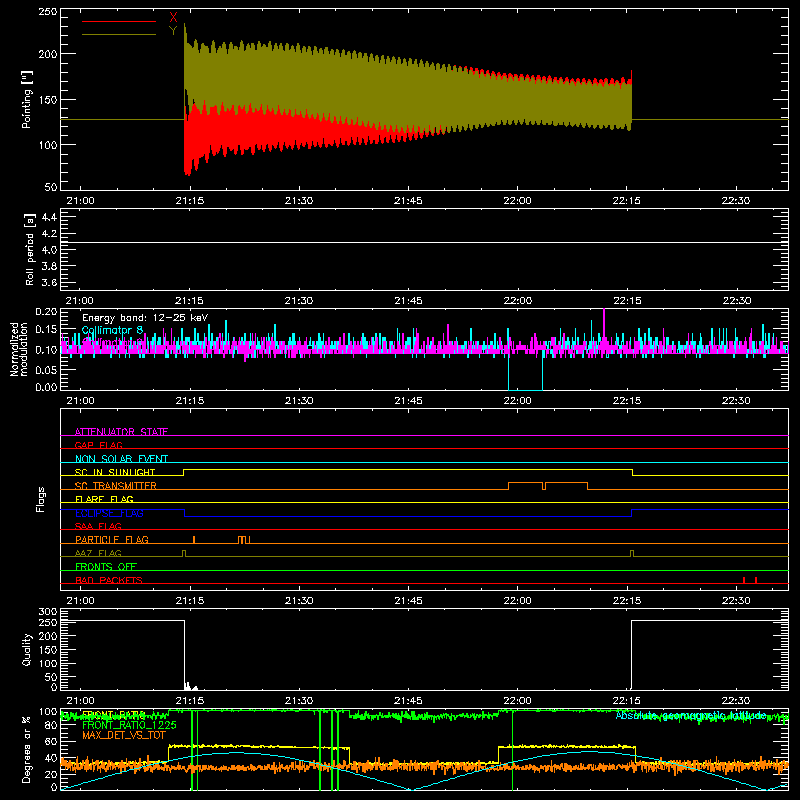Click the 0.05 tick on modulation axis
This screenshot has height=800, width=800.
46,369
